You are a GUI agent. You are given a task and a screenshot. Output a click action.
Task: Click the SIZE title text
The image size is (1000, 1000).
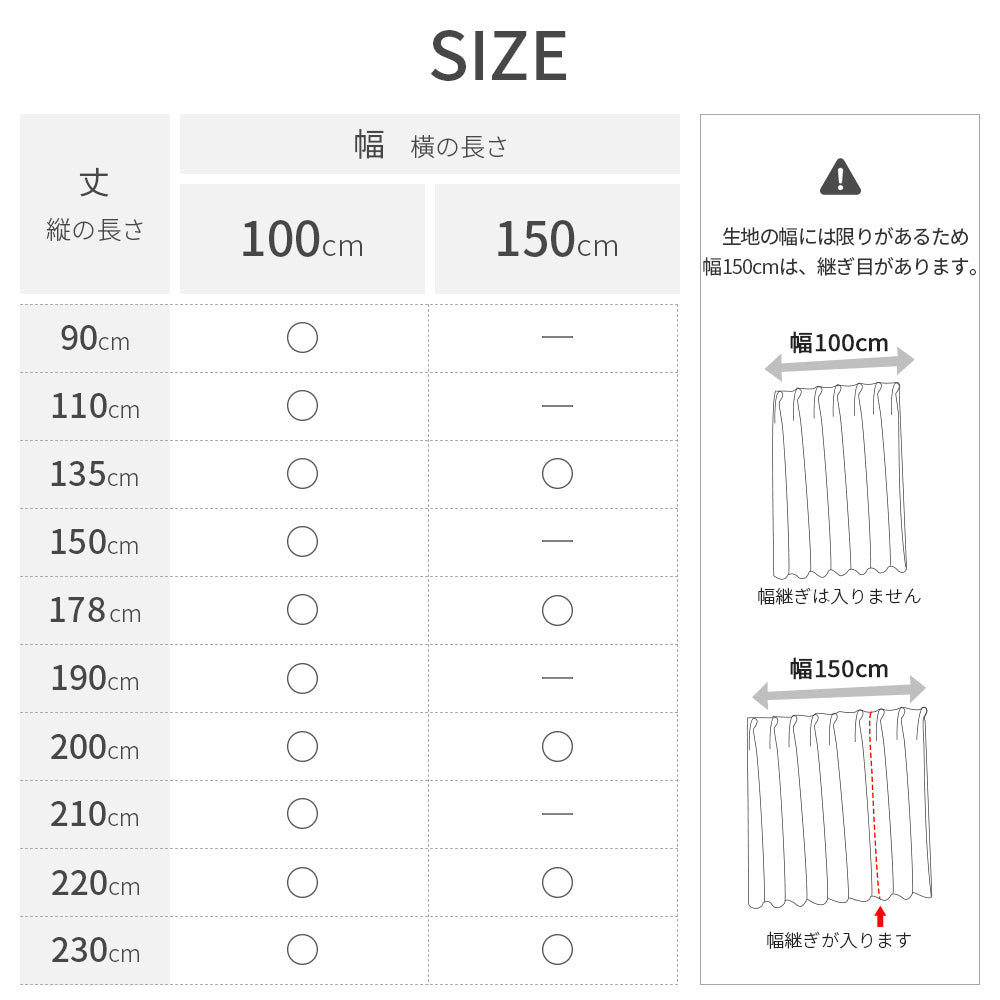click(499, 56)
